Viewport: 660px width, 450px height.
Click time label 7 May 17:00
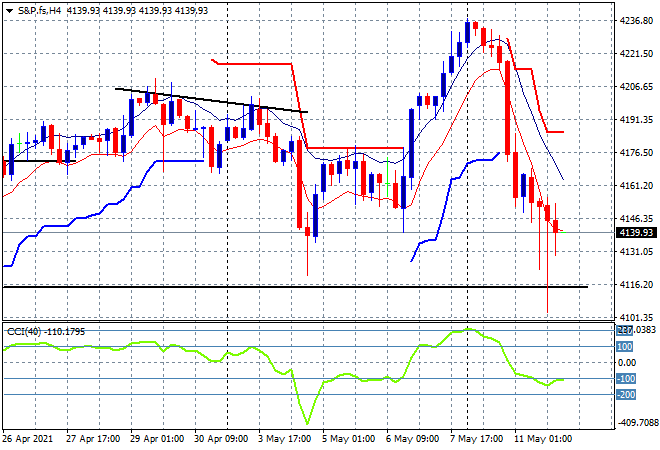point(477,439)
